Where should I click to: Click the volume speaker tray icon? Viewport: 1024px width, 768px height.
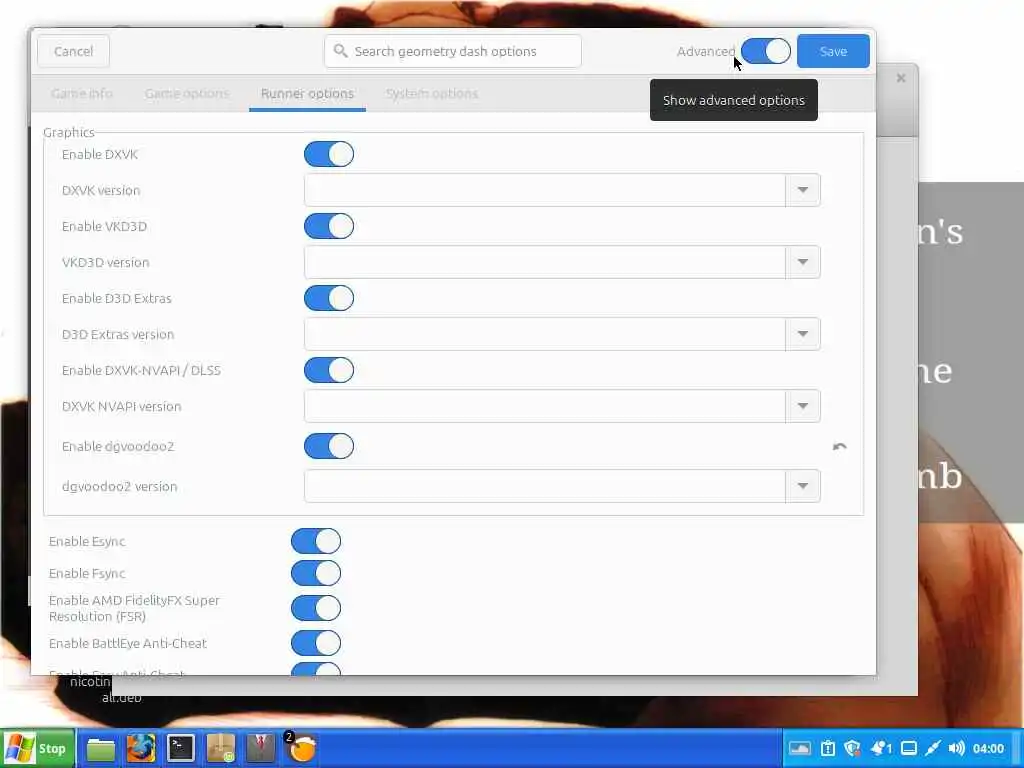[957, 748]
